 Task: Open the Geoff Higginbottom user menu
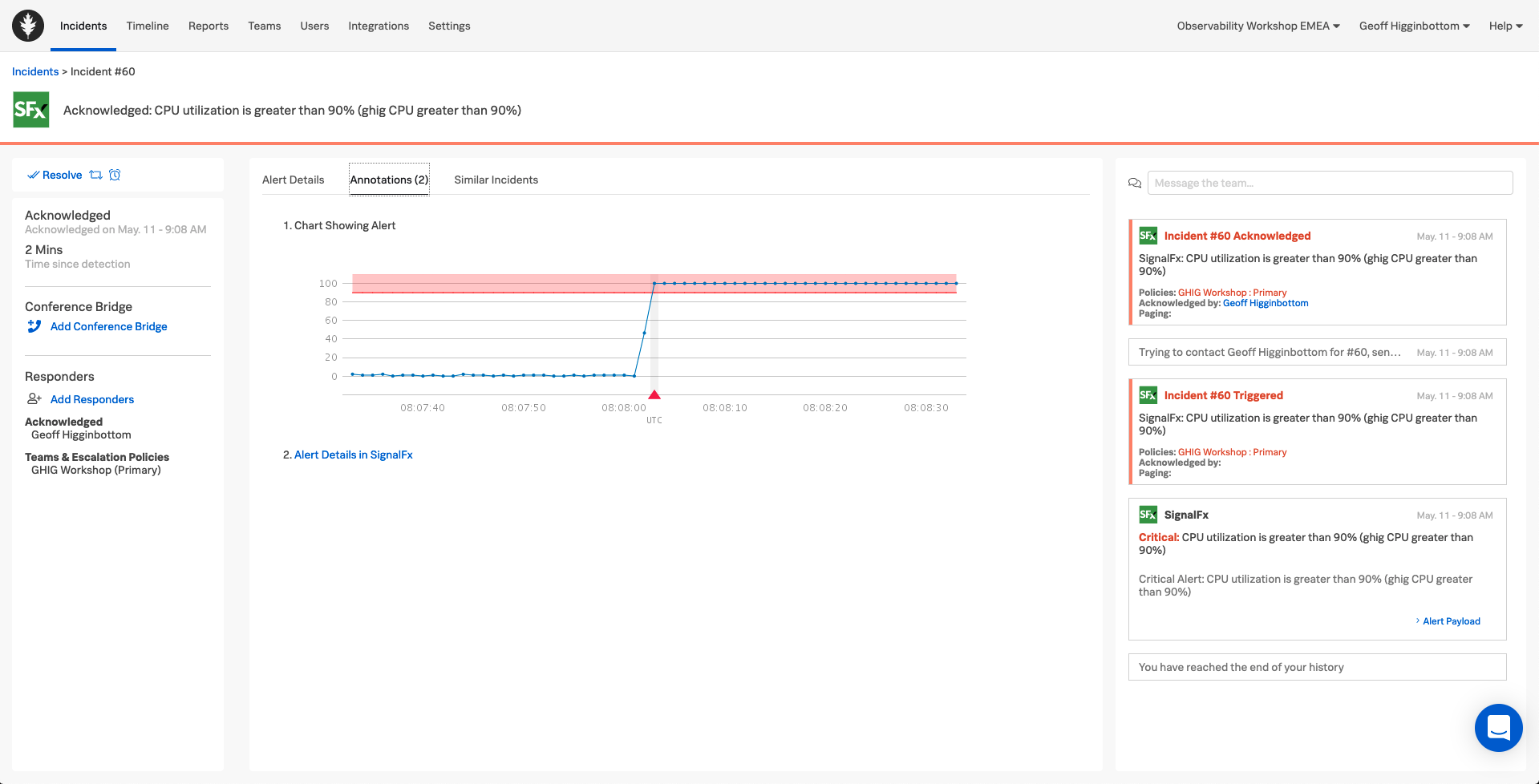coord(1413,25)
